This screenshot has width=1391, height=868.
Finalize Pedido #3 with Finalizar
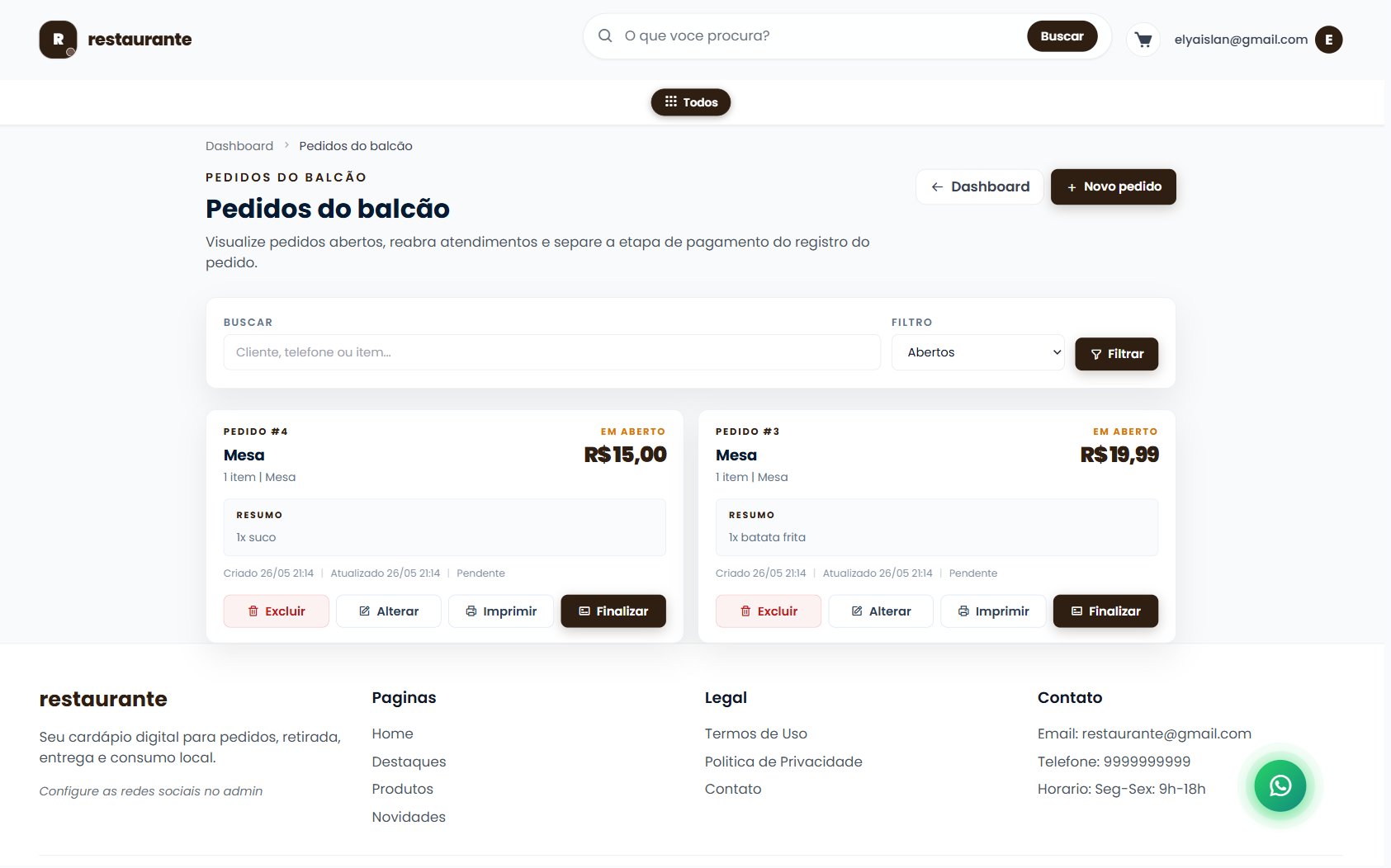(1105, 611)
